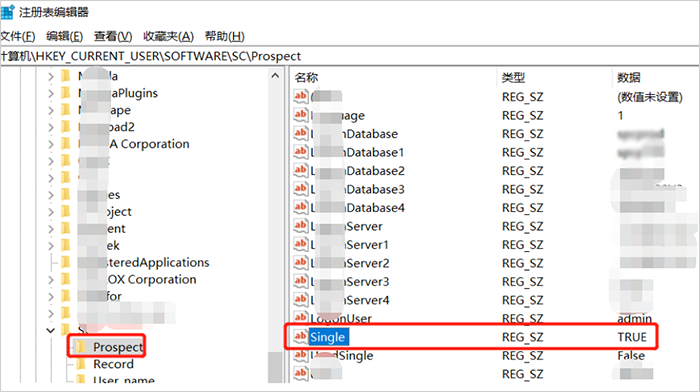Click the (数值未设置) data cell
Viewport: 700px width, 392px height.
650,97
